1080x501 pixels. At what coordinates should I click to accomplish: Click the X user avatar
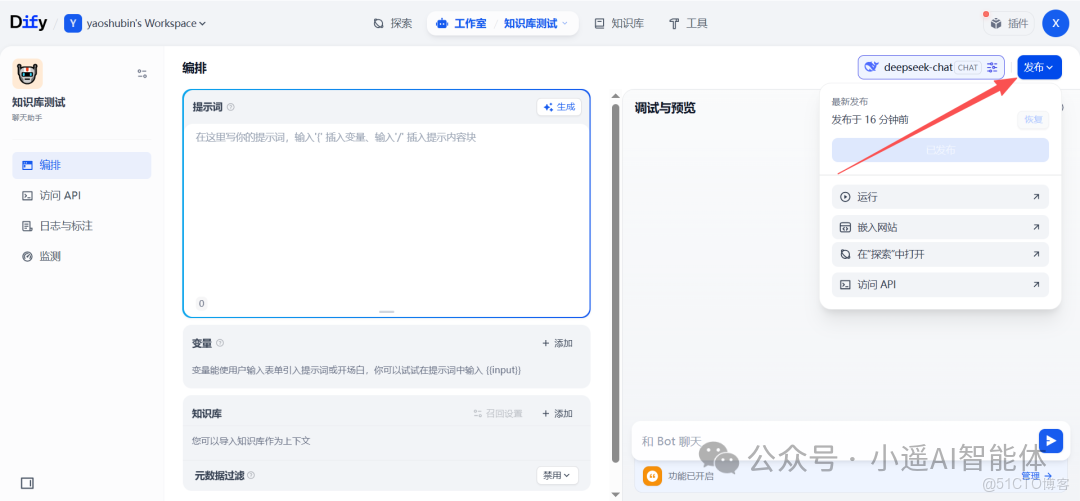[x=1055, y=23]
